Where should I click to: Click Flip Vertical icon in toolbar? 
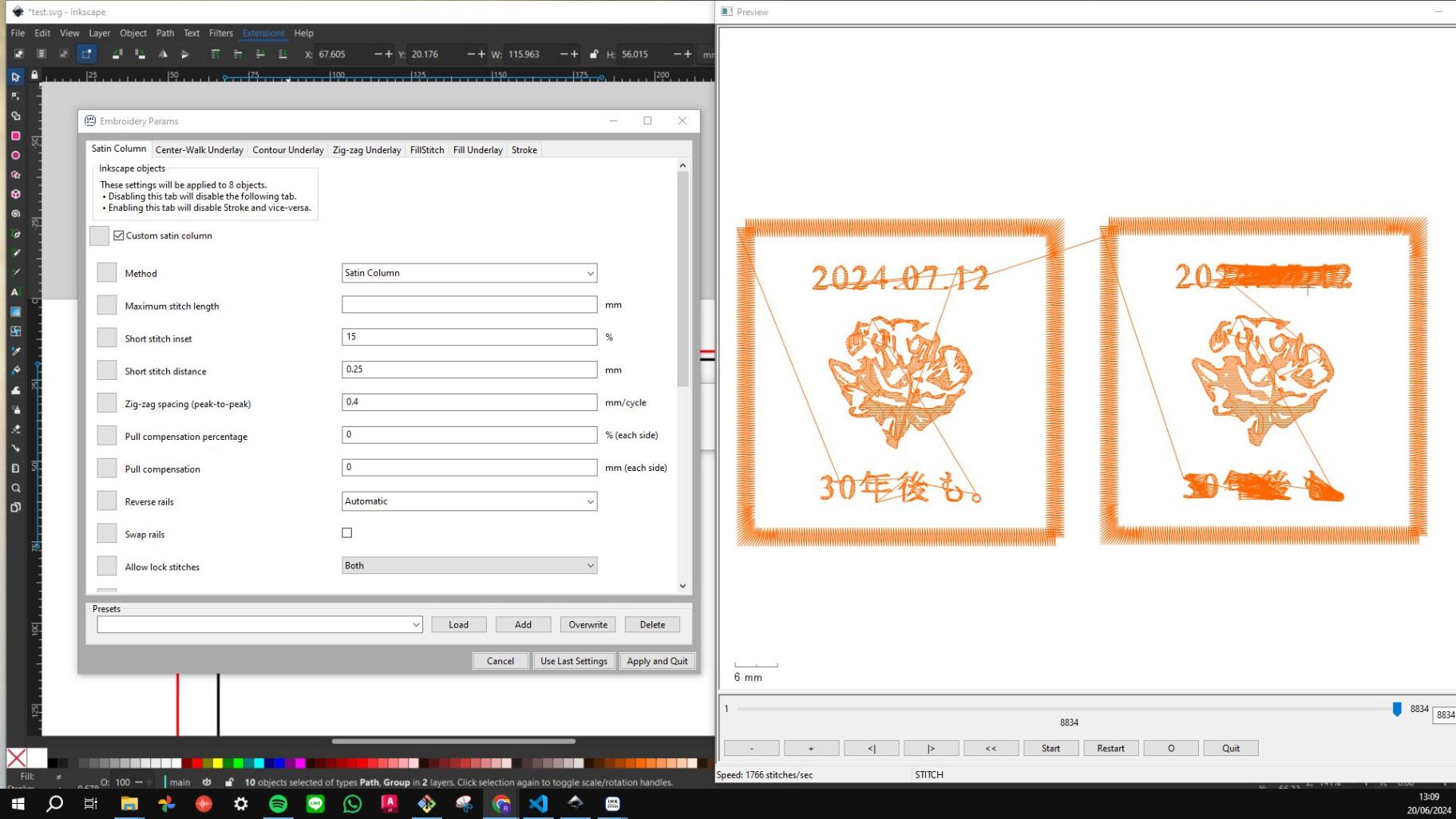(185, 54)
